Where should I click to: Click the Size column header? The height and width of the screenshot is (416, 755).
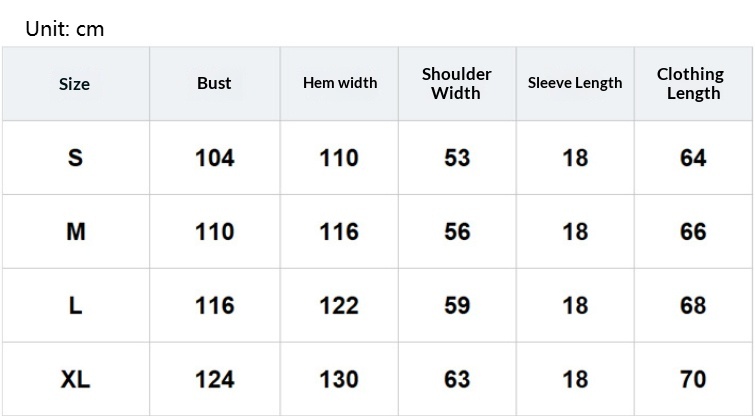75,84
